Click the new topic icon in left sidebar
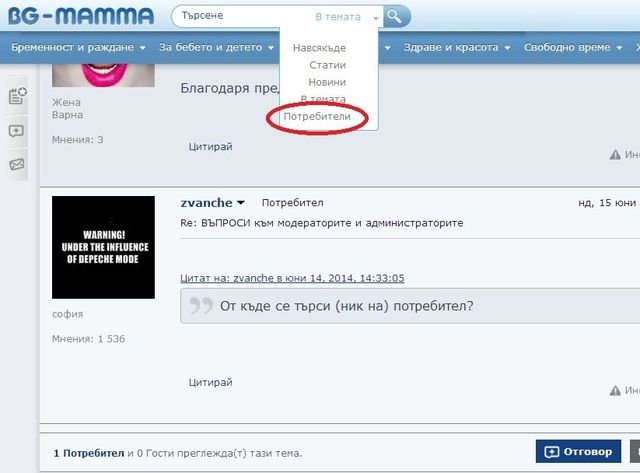The width and height of the screenshot is (640, 473). click(17, 97)
